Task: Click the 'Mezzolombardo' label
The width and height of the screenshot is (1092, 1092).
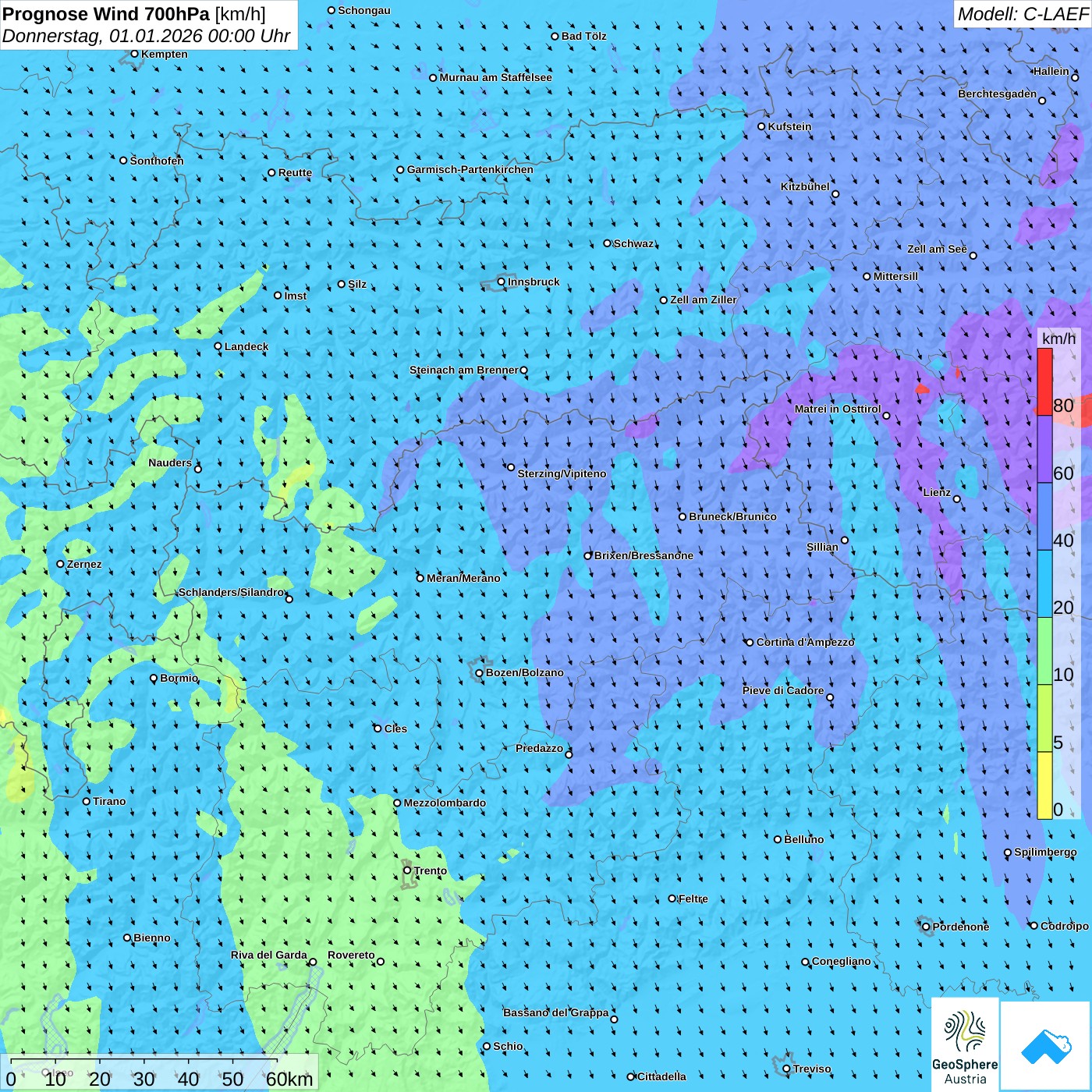Action: tap(445, 803)
